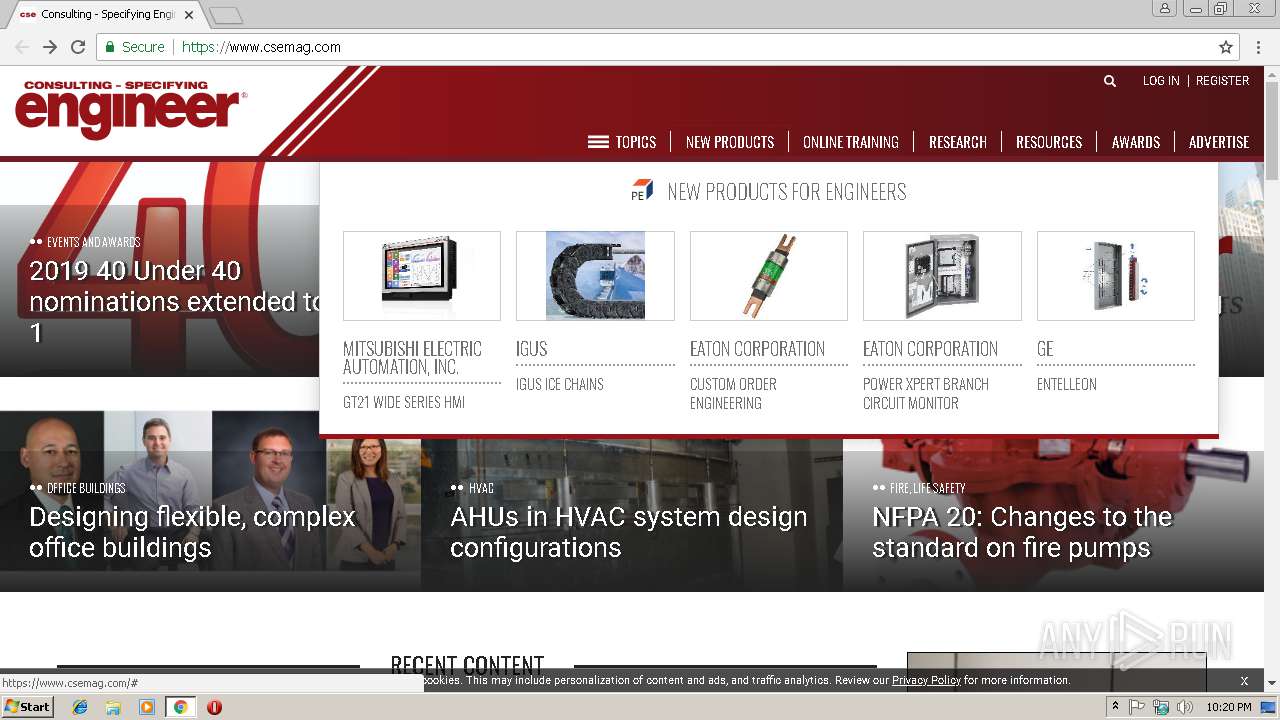
Task: Open the Mitsubishi GT21 HMI product thumbnail
Action: click(422, 276)
